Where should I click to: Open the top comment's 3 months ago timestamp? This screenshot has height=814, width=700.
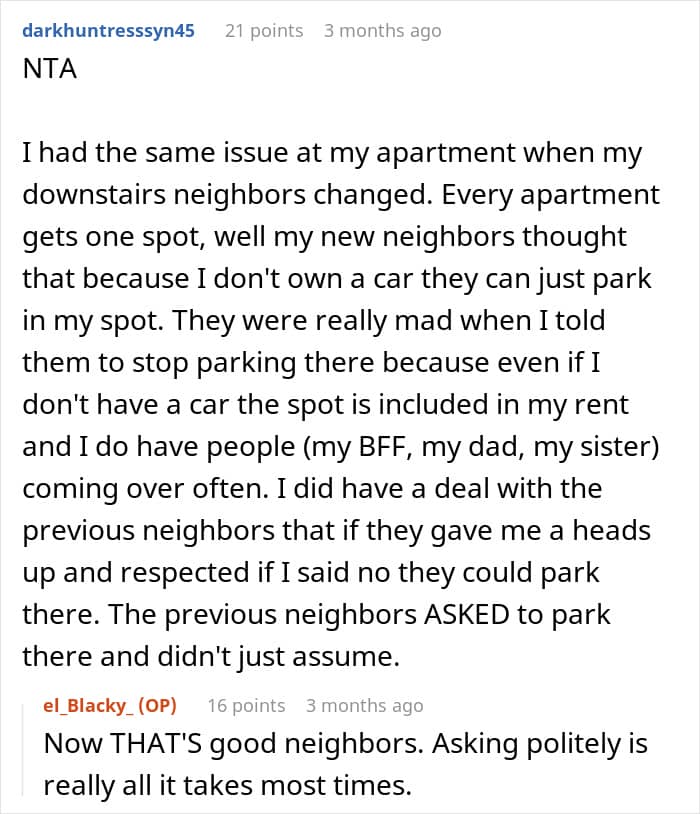click(382, 30)
